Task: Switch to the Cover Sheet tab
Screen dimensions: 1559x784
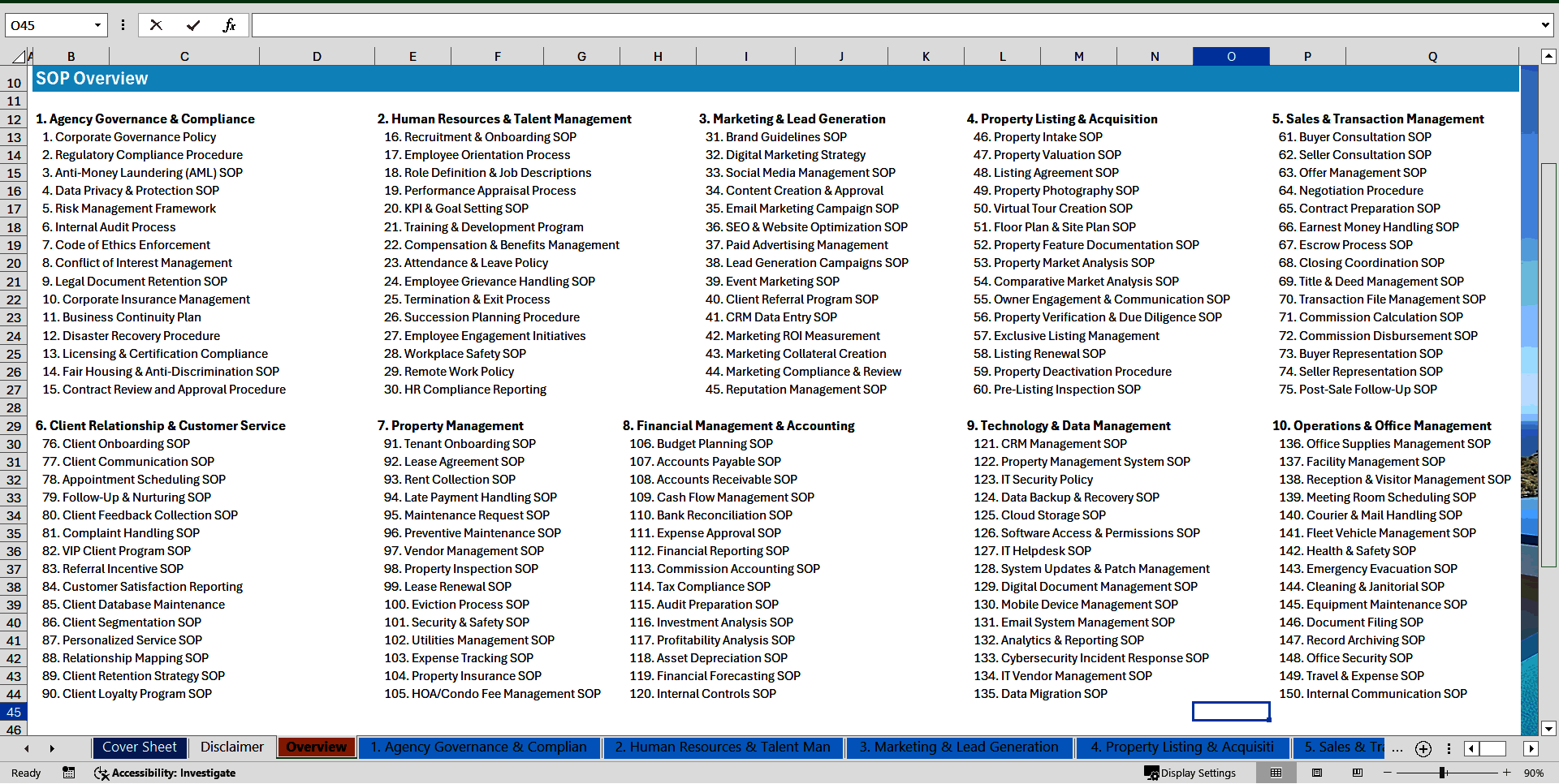Action: (x=140, y=747)
